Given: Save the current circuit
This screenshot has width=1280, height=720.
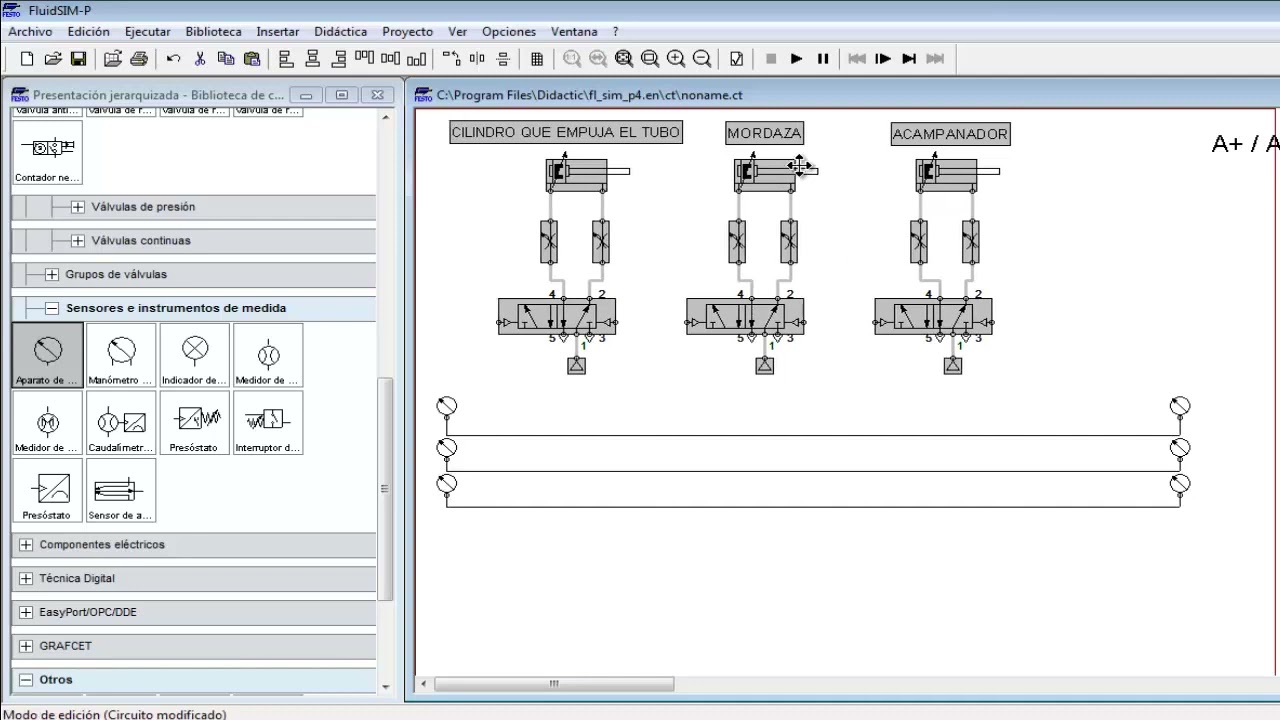Looking at the screenshot, I should coord(78,59).
